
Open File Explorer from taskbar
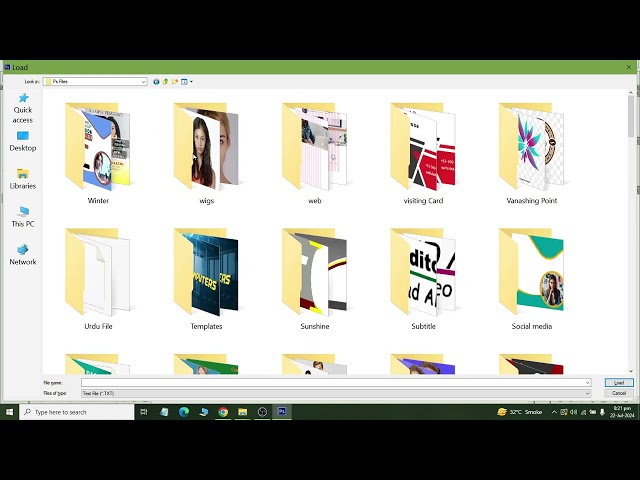(x=242, y=412)
